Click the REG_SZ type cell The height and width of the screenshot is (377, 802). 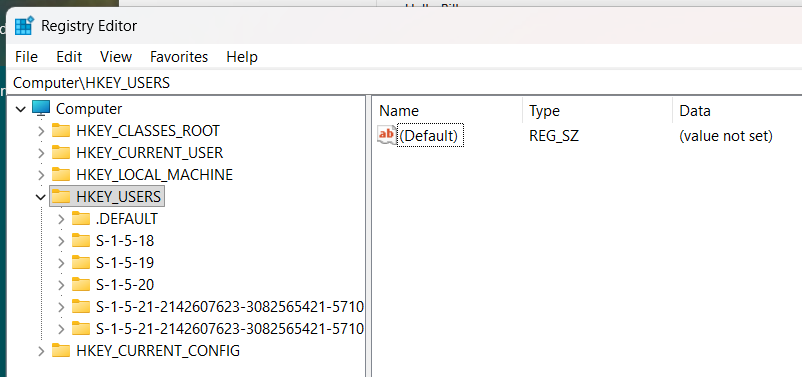[554, 136]
